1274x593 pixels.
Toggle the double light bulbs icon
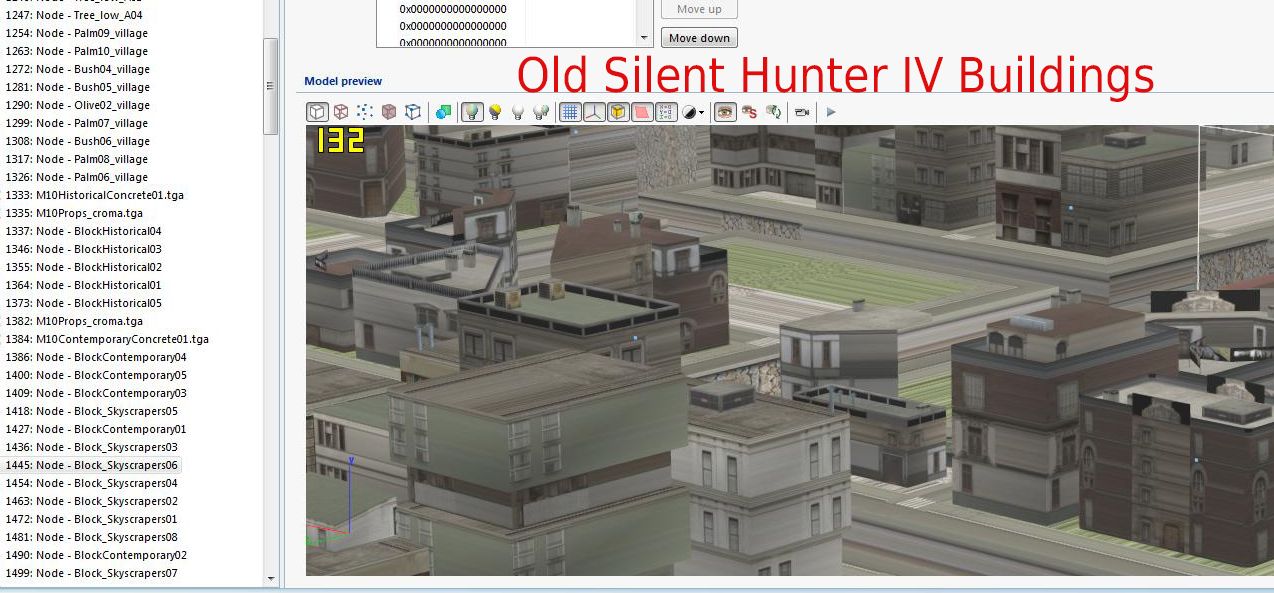(541, 112)
